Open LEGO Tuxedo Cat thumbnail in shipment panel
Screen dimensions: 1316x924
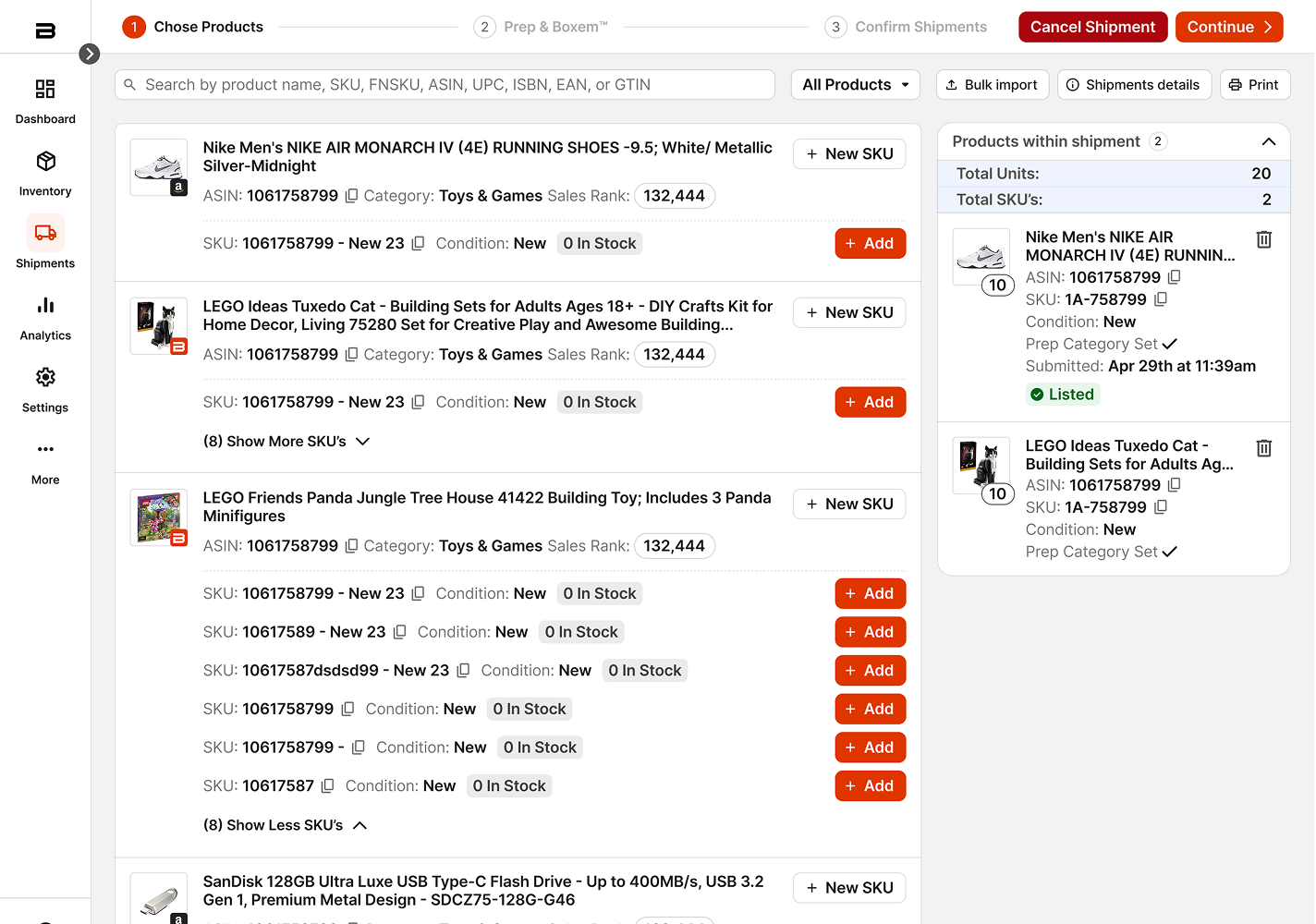[981, 466]
